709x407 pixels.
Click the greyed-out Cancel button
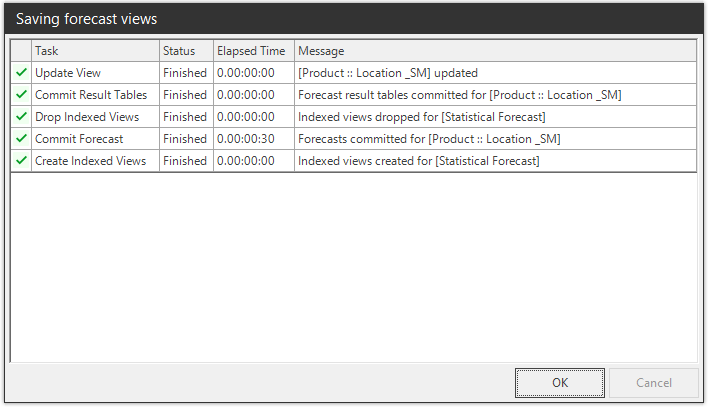click(x=654, y=383)
